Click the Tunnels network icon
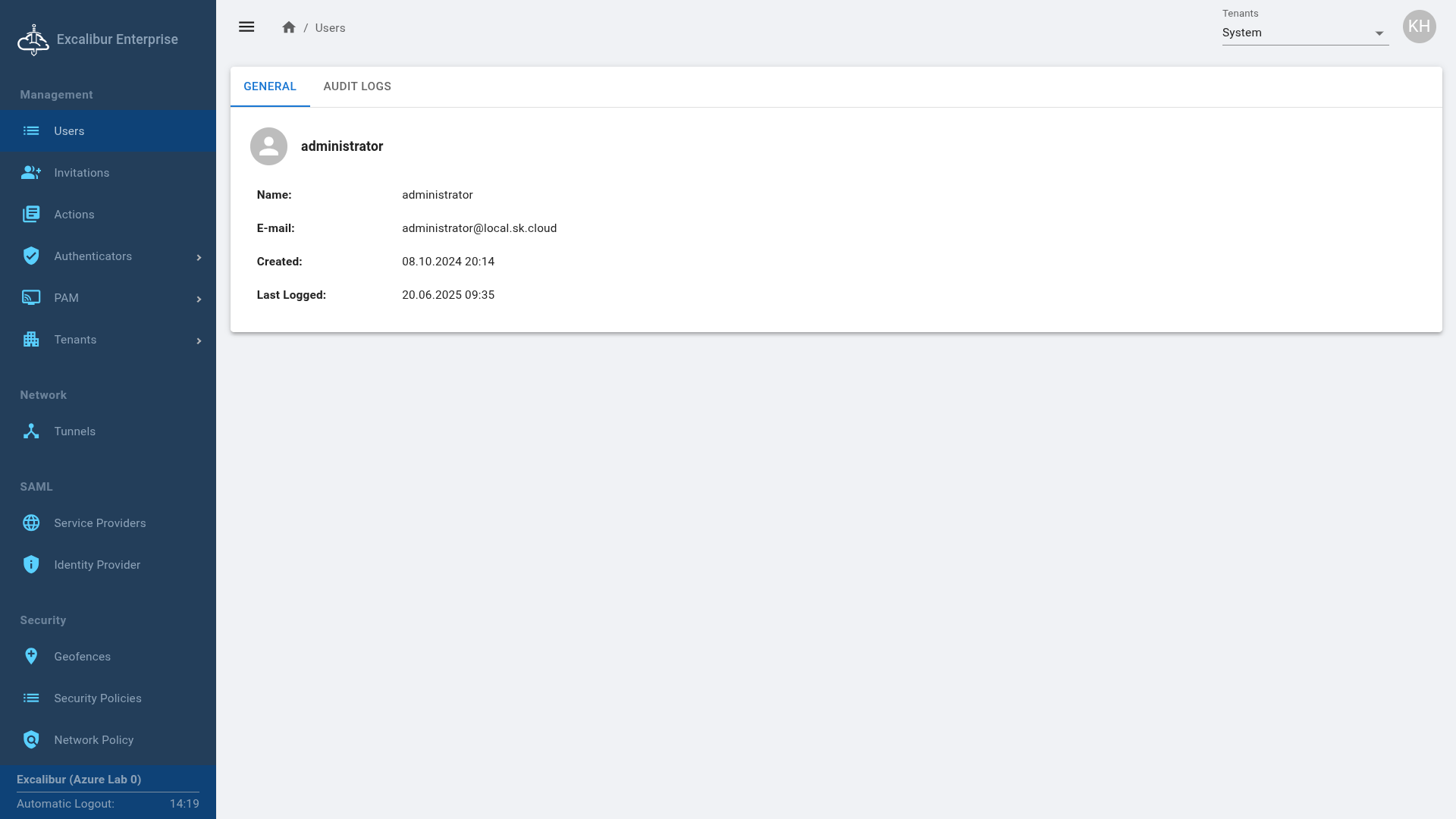This screenshot has width=1456, height=819. (x=31, y=431)
